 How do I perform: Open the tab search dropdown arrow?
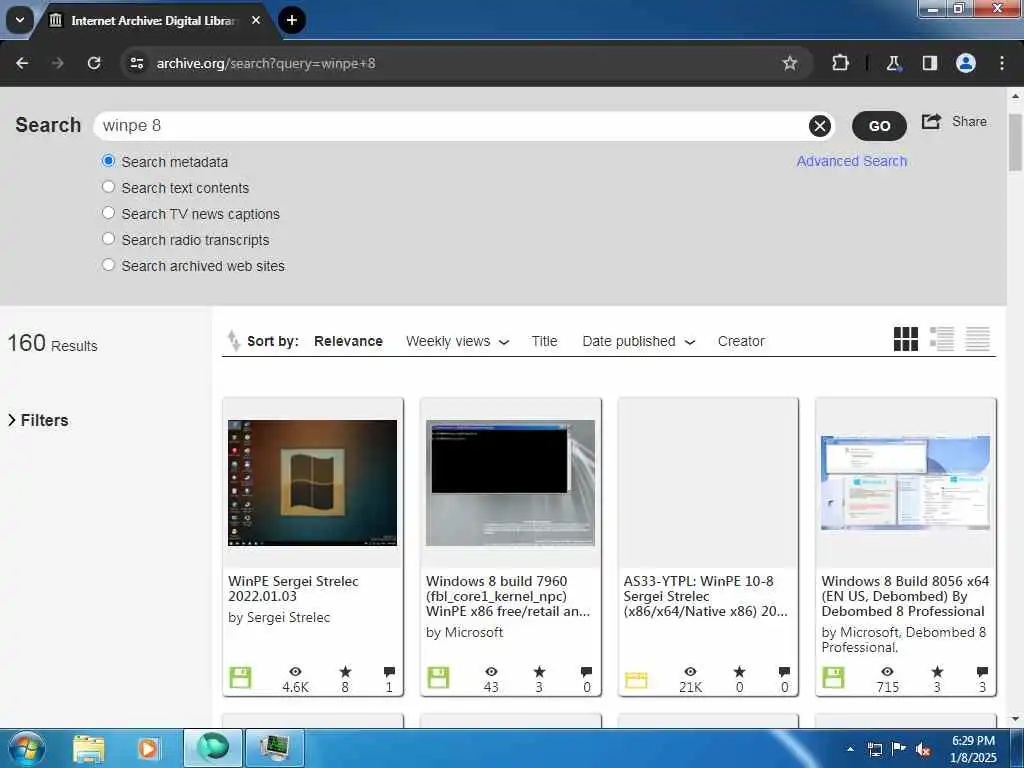20,20
